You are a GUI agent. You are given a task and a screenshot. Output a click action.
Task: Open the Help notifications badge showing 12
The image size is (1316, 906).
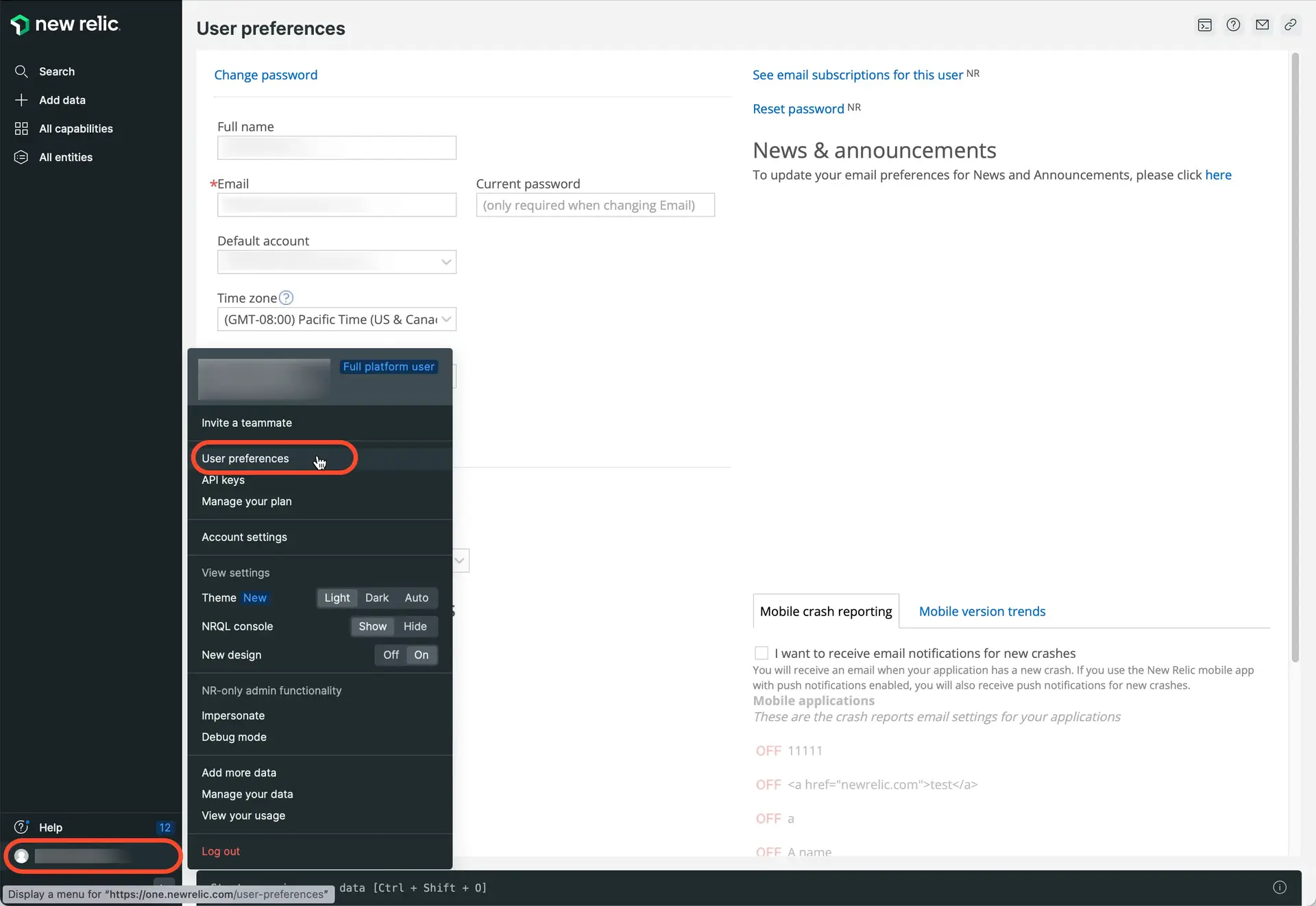point(164,827)
